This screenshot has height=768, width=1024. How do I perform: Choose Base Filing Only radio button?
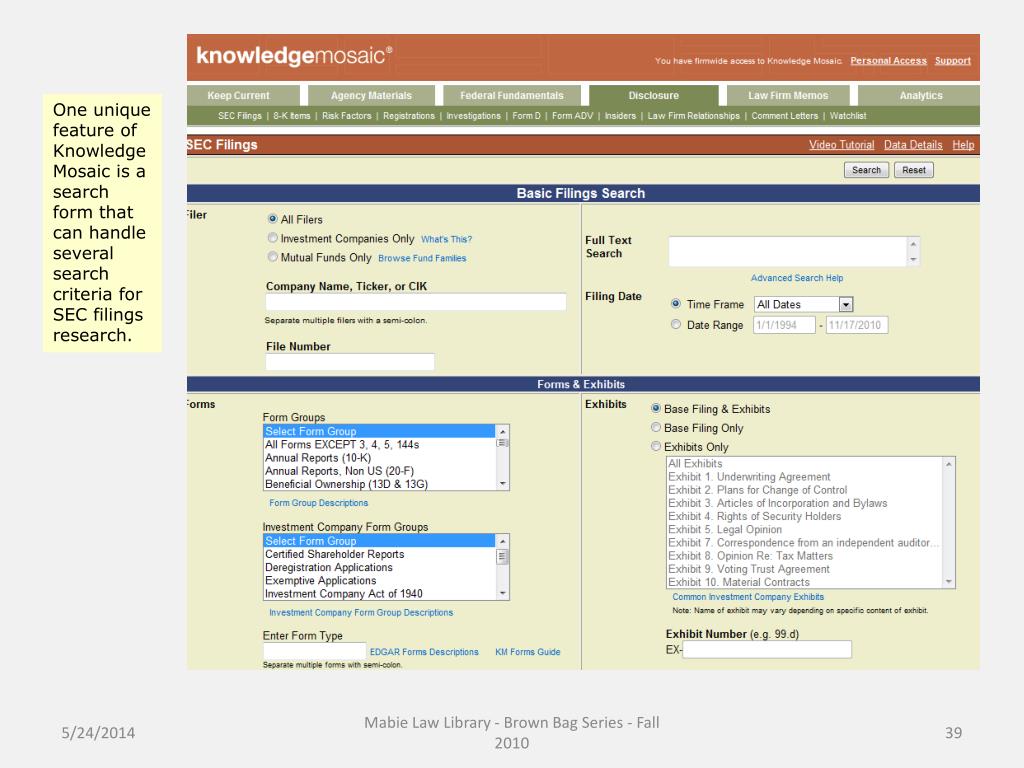tap(656, 427)
